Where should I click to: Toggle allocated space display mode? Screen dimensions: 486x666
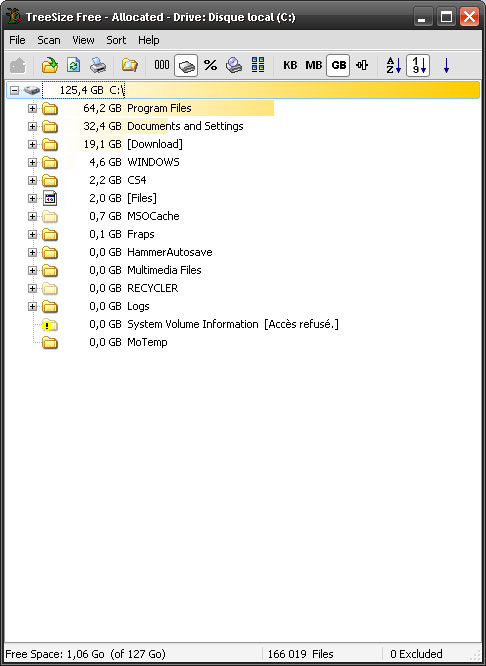click(x=186, y=66)
